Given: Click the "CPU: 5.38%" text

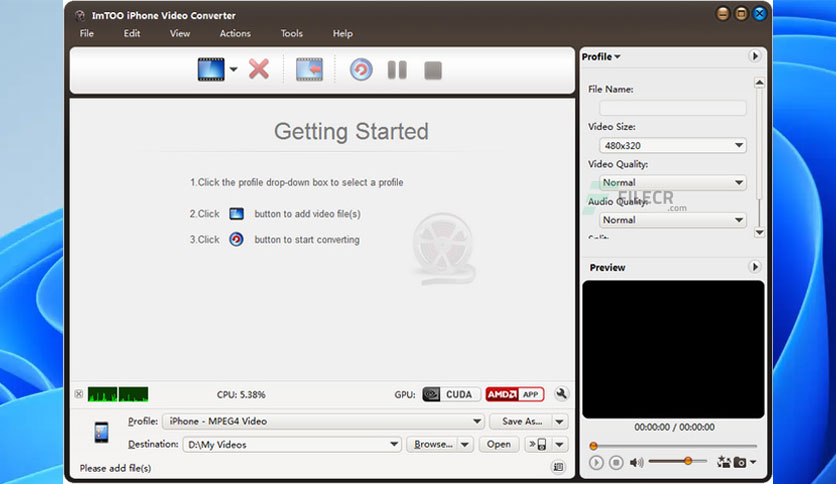Looking at the screenshot, I should click(x=241, y=394).
